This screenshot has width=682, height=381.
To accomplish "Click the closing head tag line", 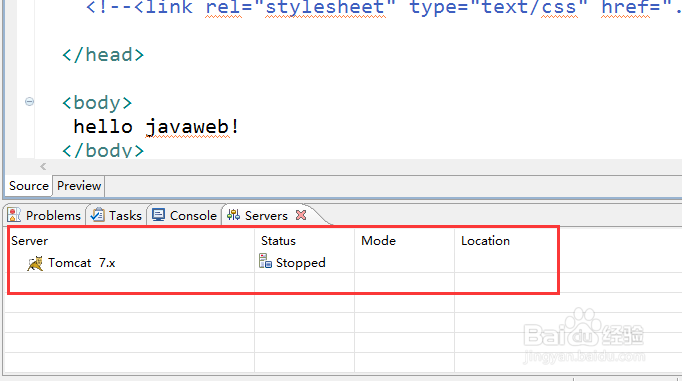I will pos(103,55).
